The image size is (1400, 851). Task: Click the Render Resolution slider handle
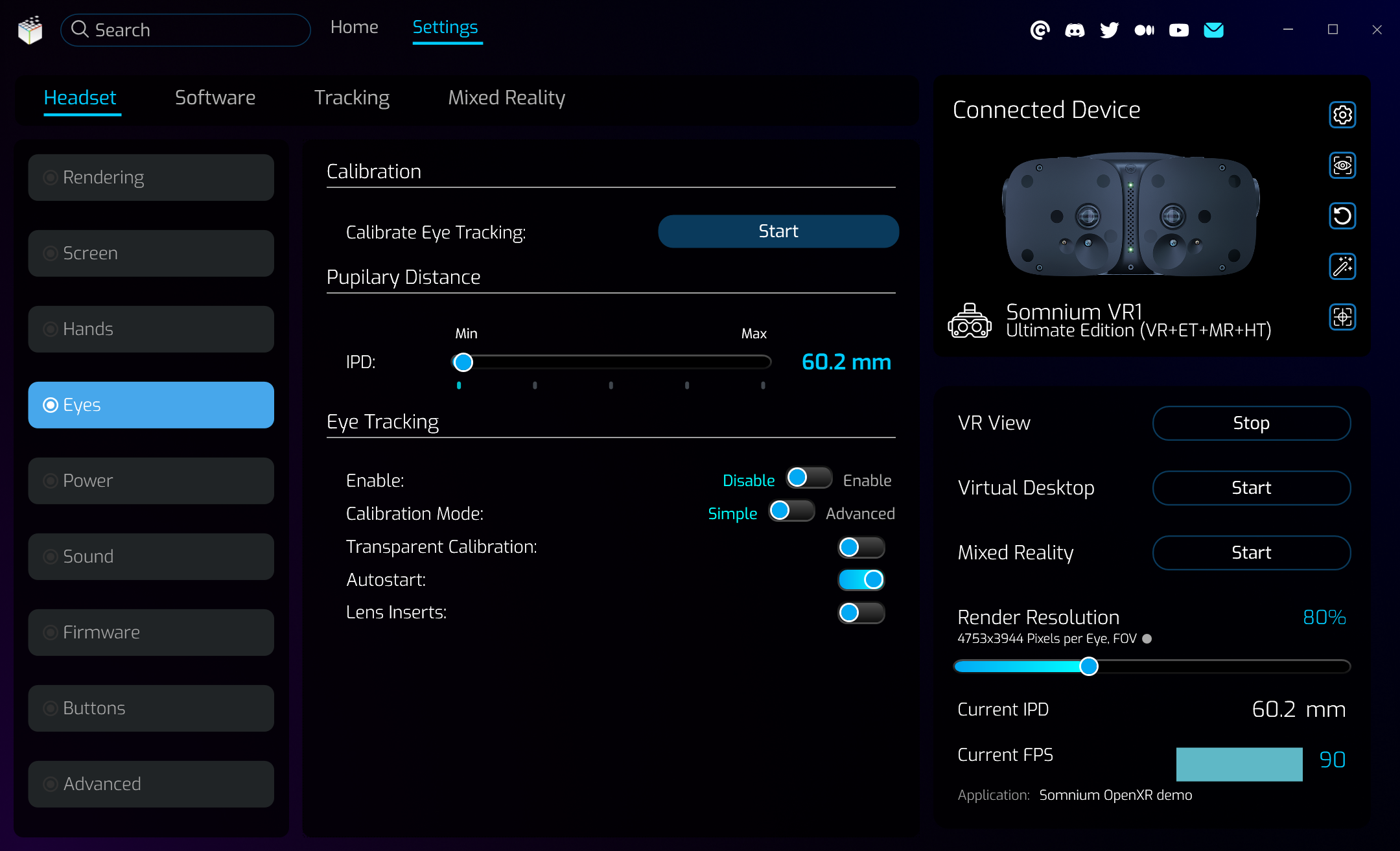[1089, 666]
